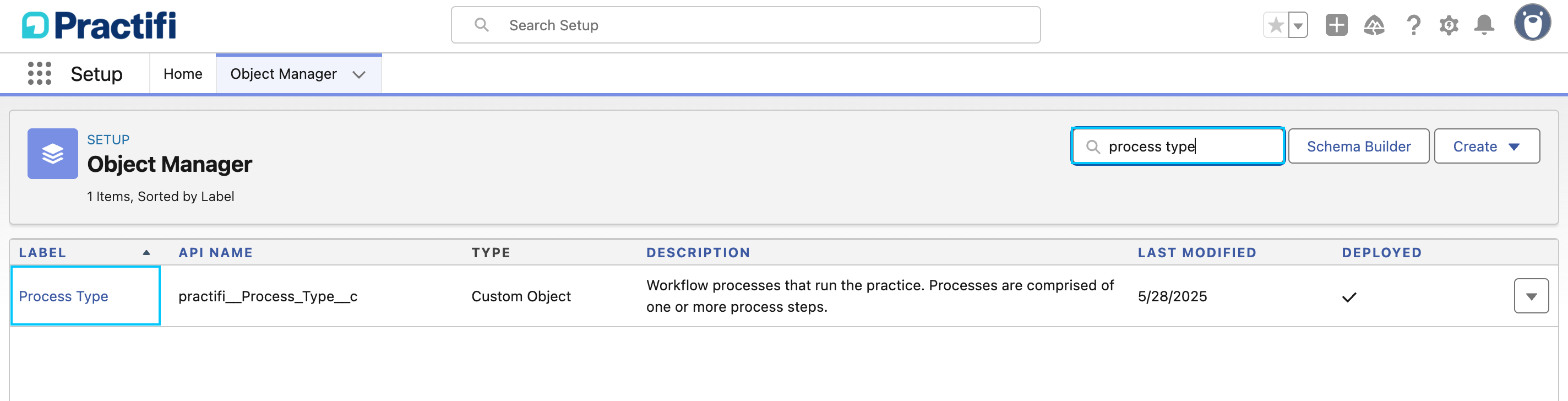Open Schema Builder
The image size is (1568, 401).
click(1358, 147)
